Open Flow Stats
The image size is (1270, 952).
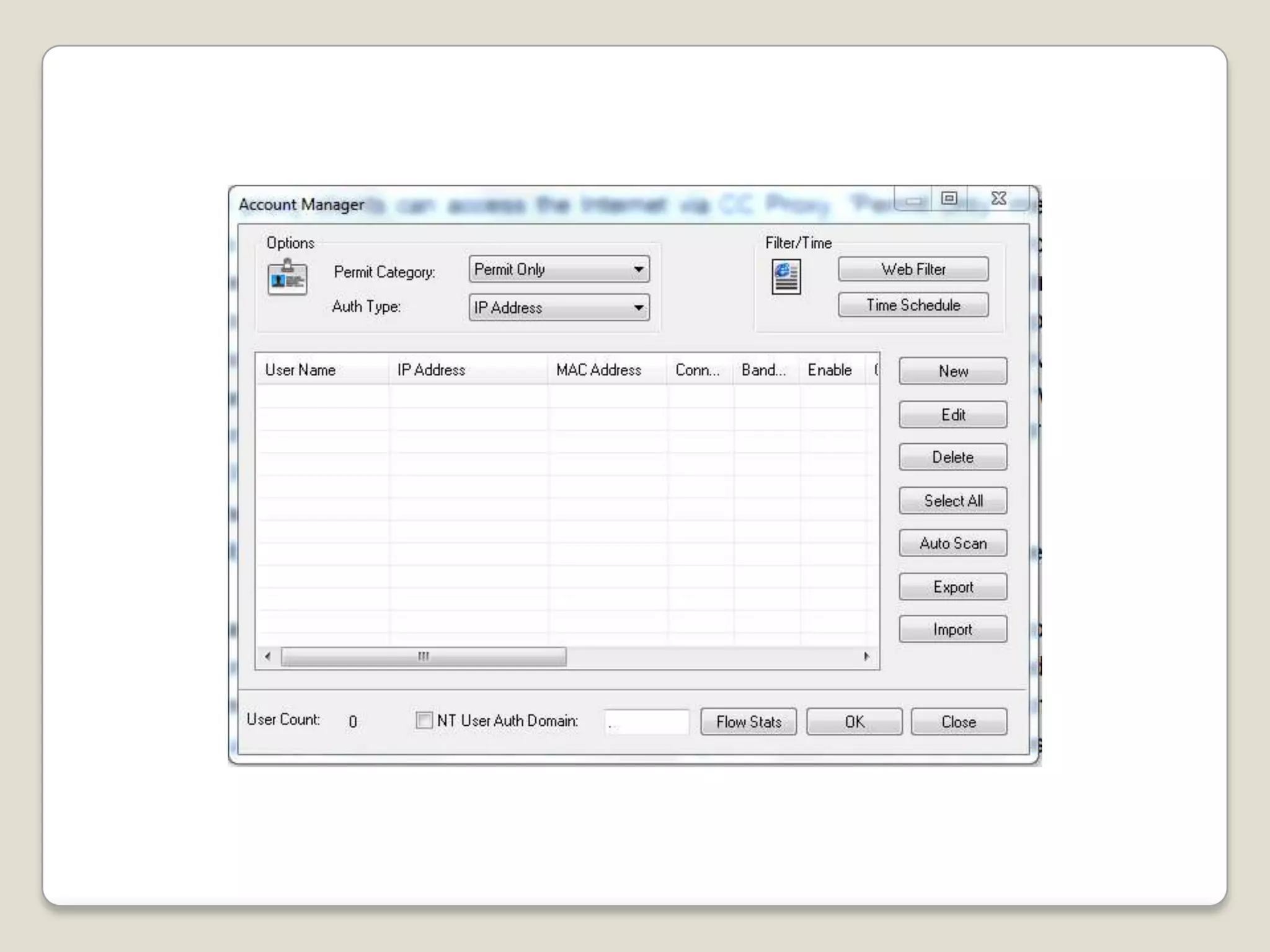click(x=748, y=722)
